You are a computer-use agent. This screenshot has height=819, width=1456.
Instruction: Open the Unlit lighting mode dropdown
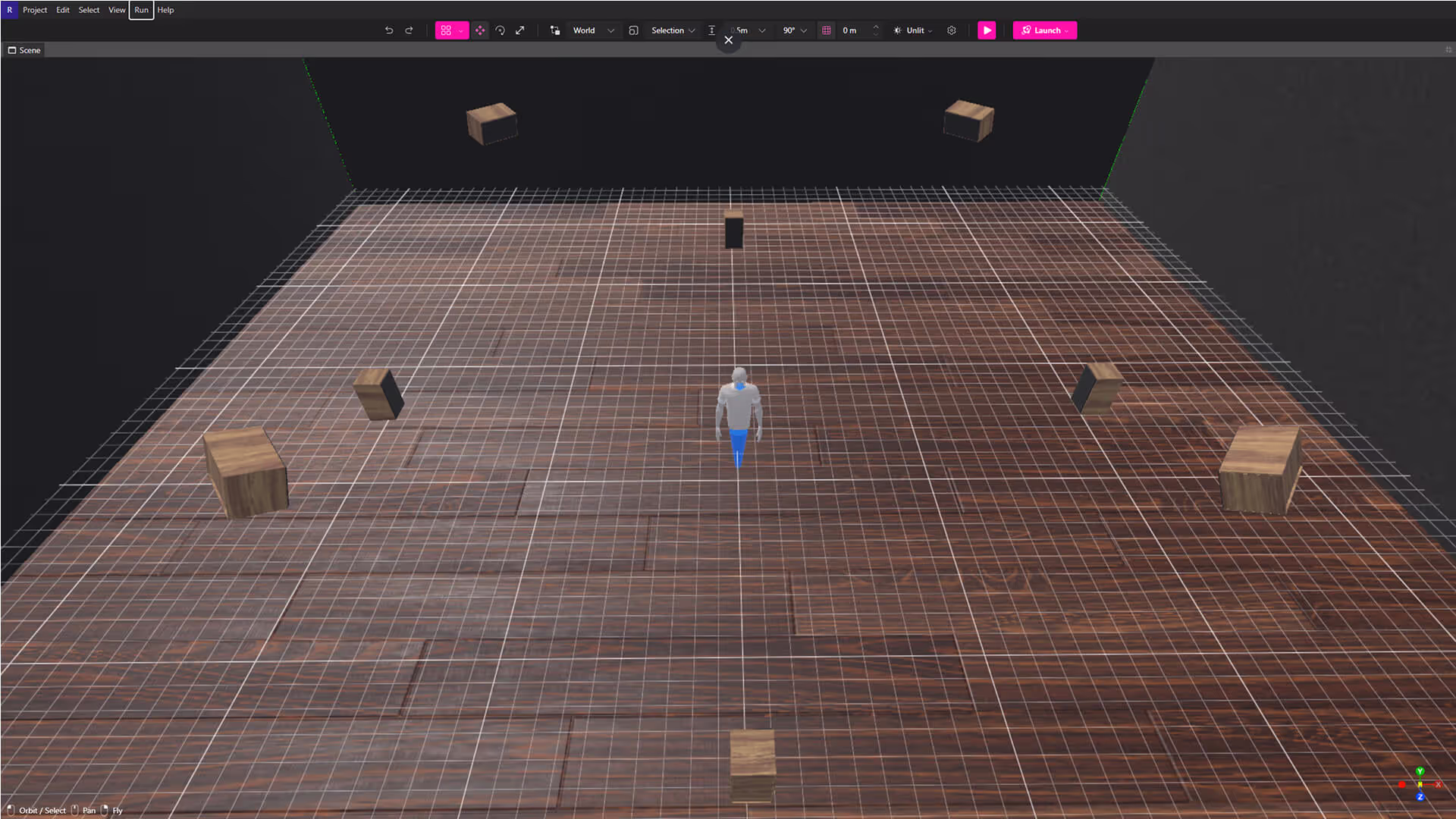pyautogui.click(x=914, y=30)
